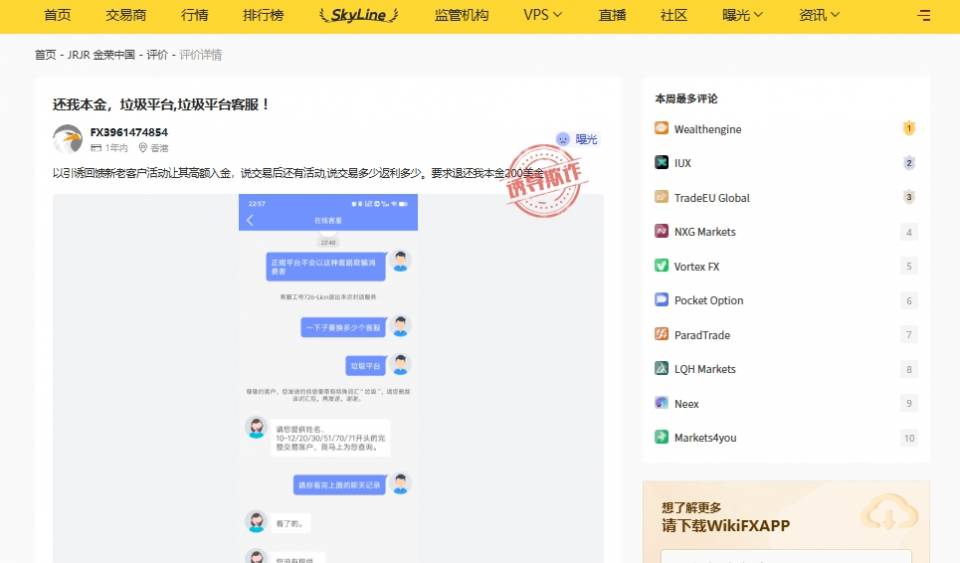960x563 pixels.
Task: Click the SkyLine logo
Action: click(x=359, y=15)
